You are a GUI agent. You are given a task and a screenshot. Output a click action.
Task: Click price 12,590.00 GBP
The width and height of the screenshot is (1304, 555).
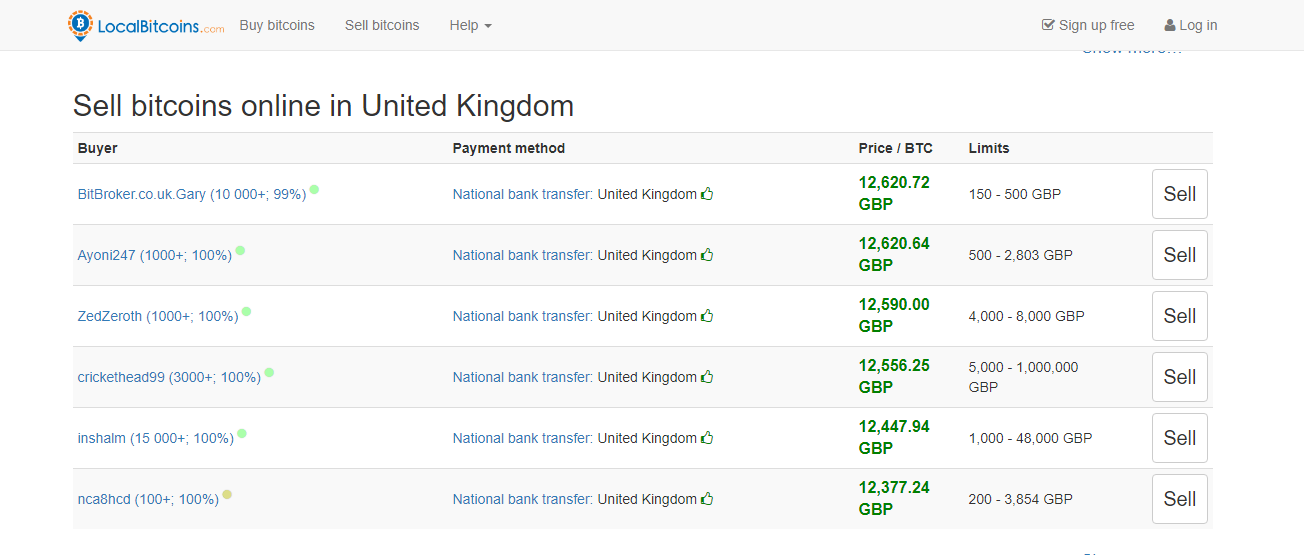coord(894,315)
